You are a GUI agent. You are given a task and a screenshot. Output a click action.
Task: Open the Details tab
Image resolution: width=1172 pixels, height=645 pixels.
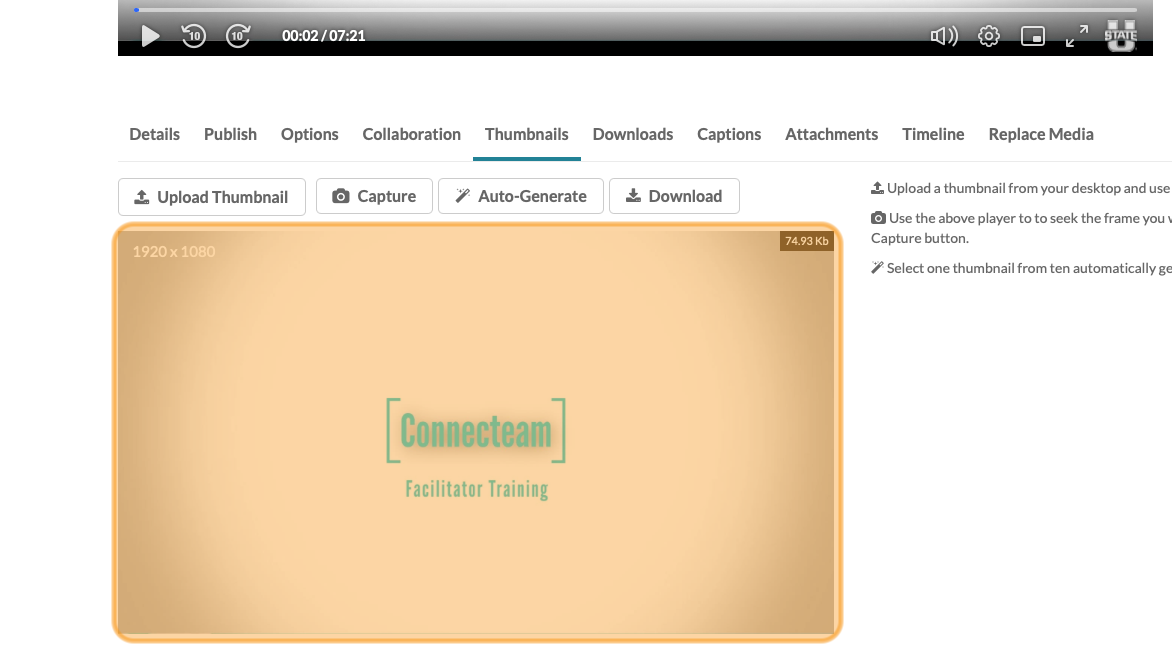(x=155, y=134)
